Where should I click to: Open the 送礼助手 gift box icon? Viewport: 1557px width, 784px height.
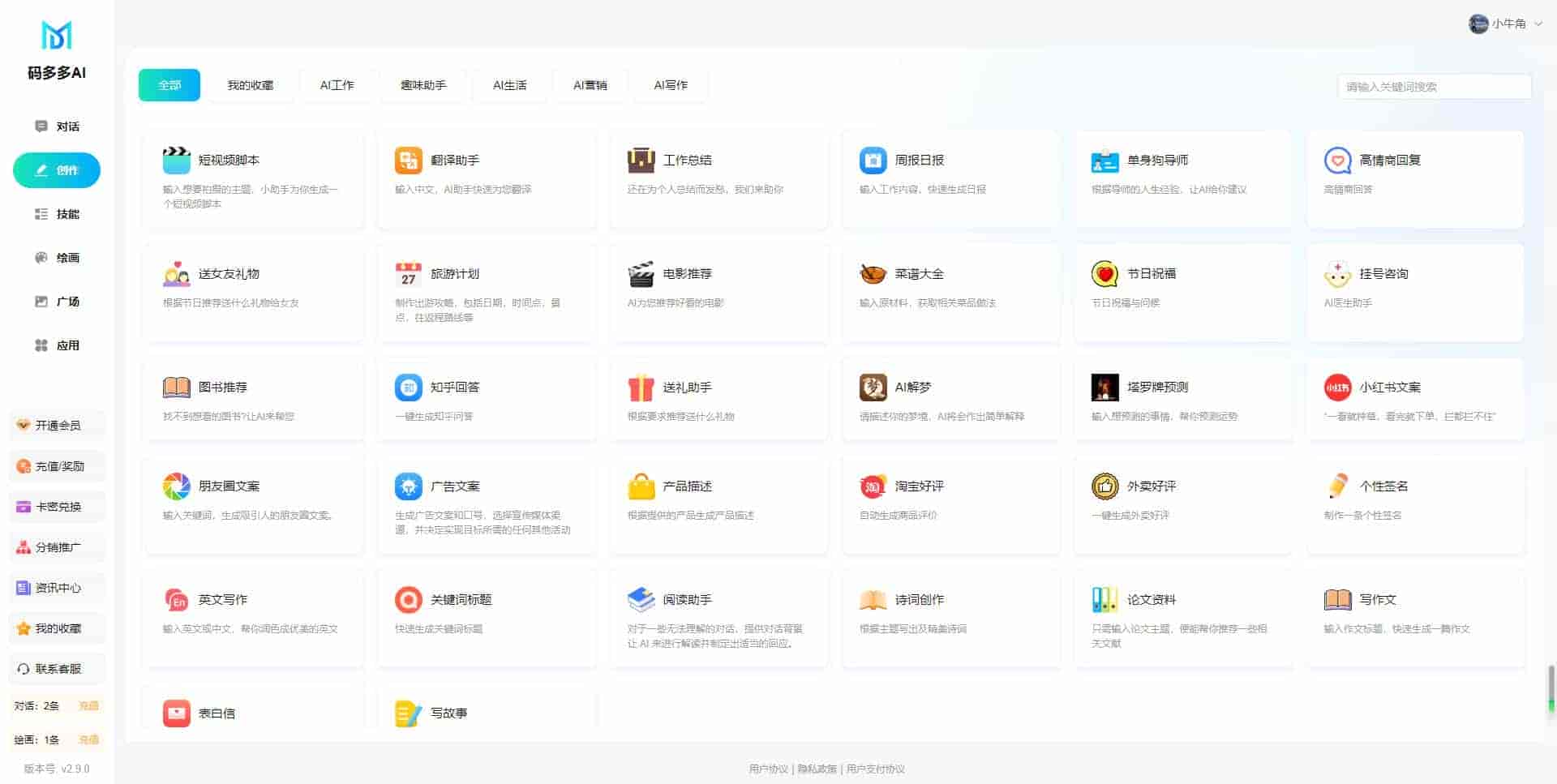coord(641,387)
